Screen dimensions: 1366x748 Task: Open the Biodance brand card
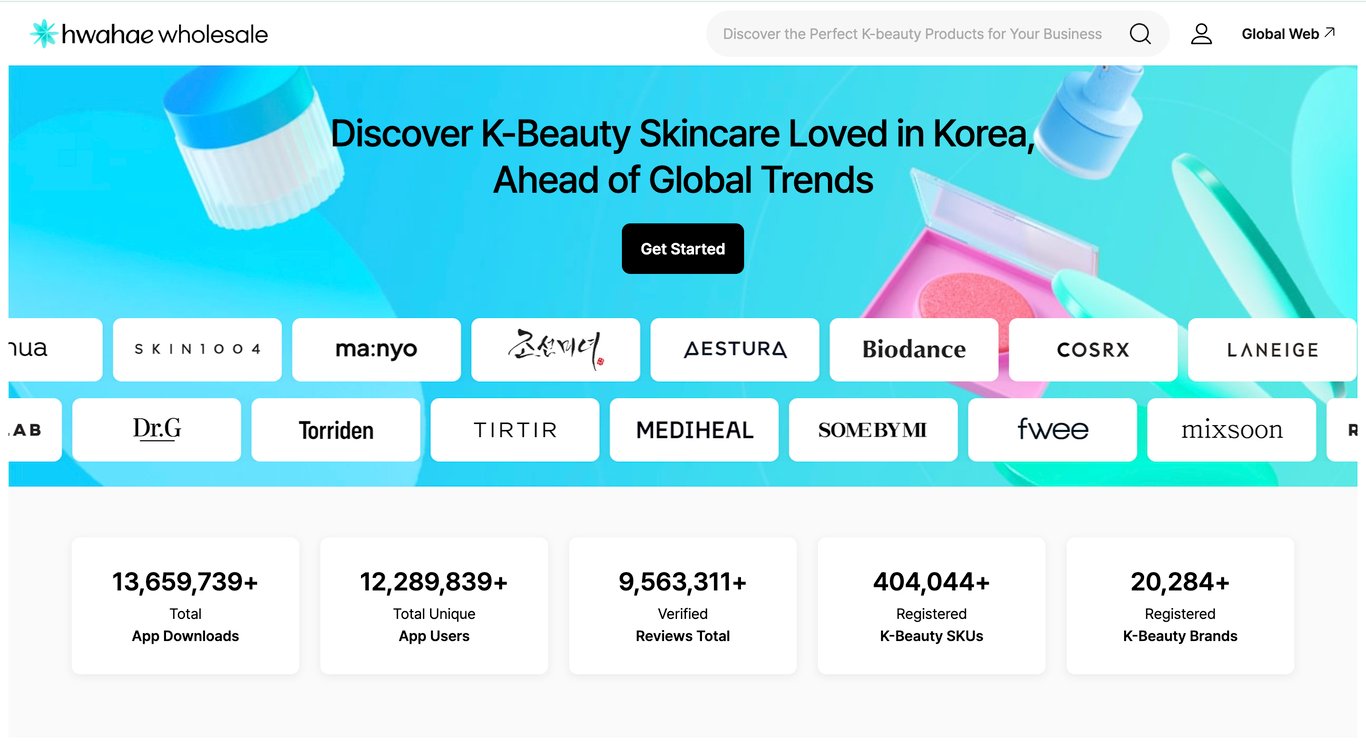pyautogui.click(x=914, y=350)
